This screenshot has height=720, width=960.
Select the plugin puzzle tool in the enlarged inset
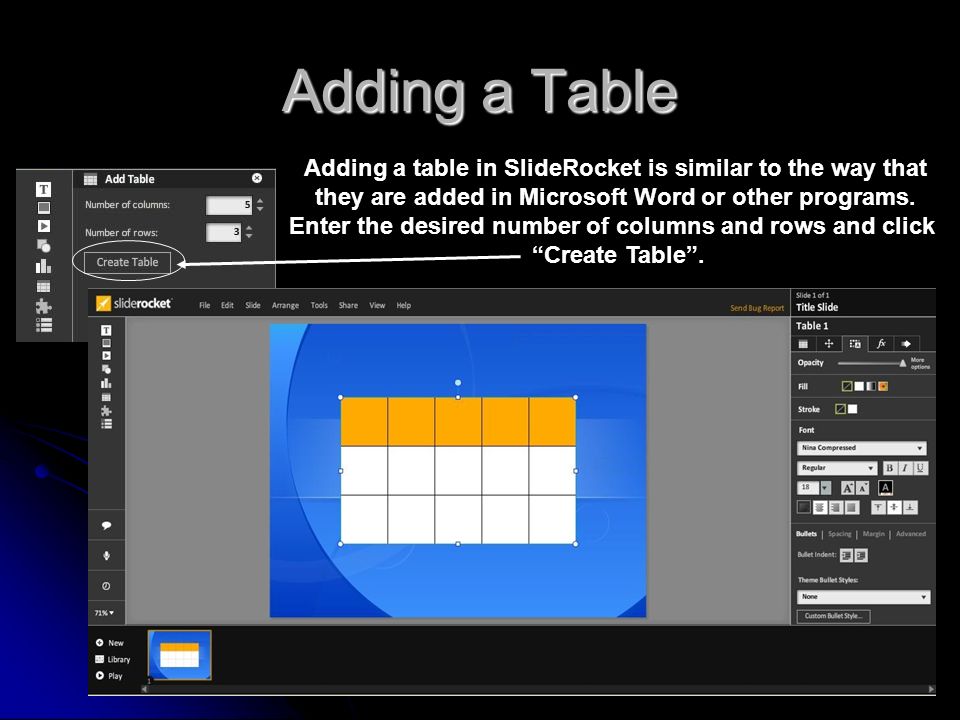43,306
